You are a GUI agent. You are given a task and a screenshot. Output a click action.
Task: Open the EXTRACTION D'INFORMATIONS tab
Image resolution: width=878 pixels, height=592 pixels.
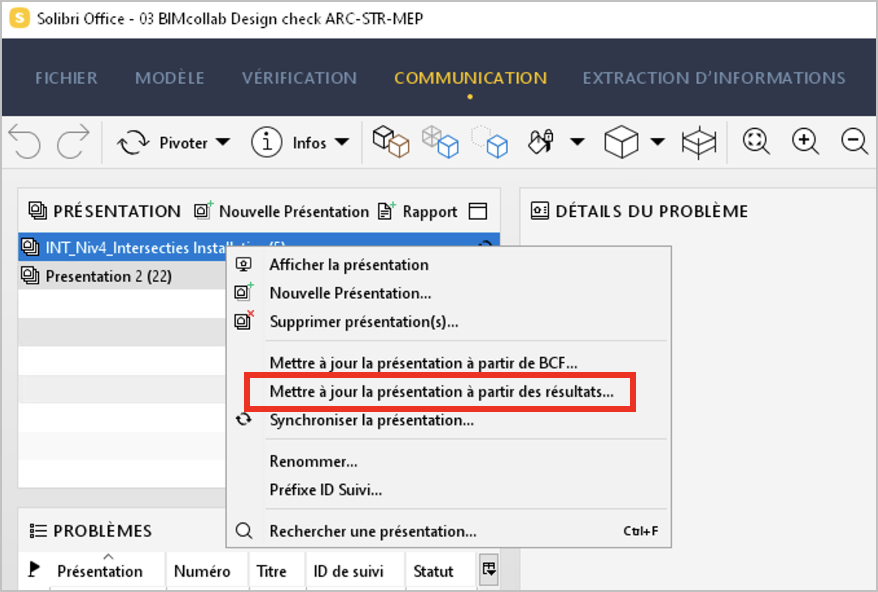714,78
